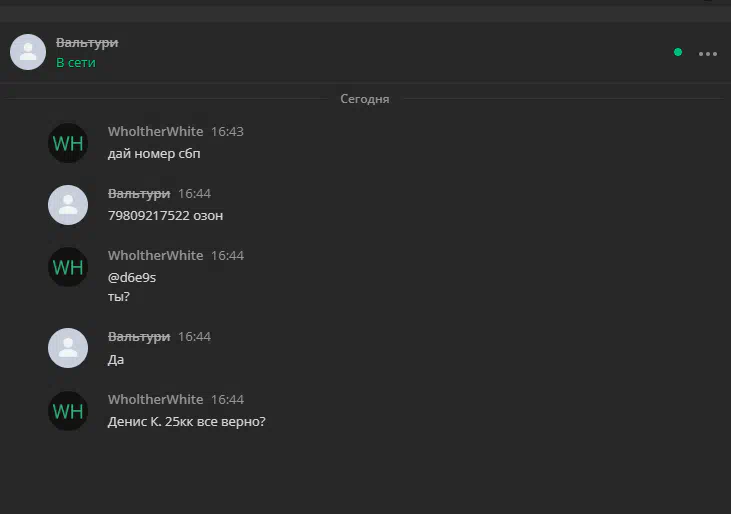Click the 'Сегодня' date separator
Screen dimensions: 731x514
(x=365, y=99)
